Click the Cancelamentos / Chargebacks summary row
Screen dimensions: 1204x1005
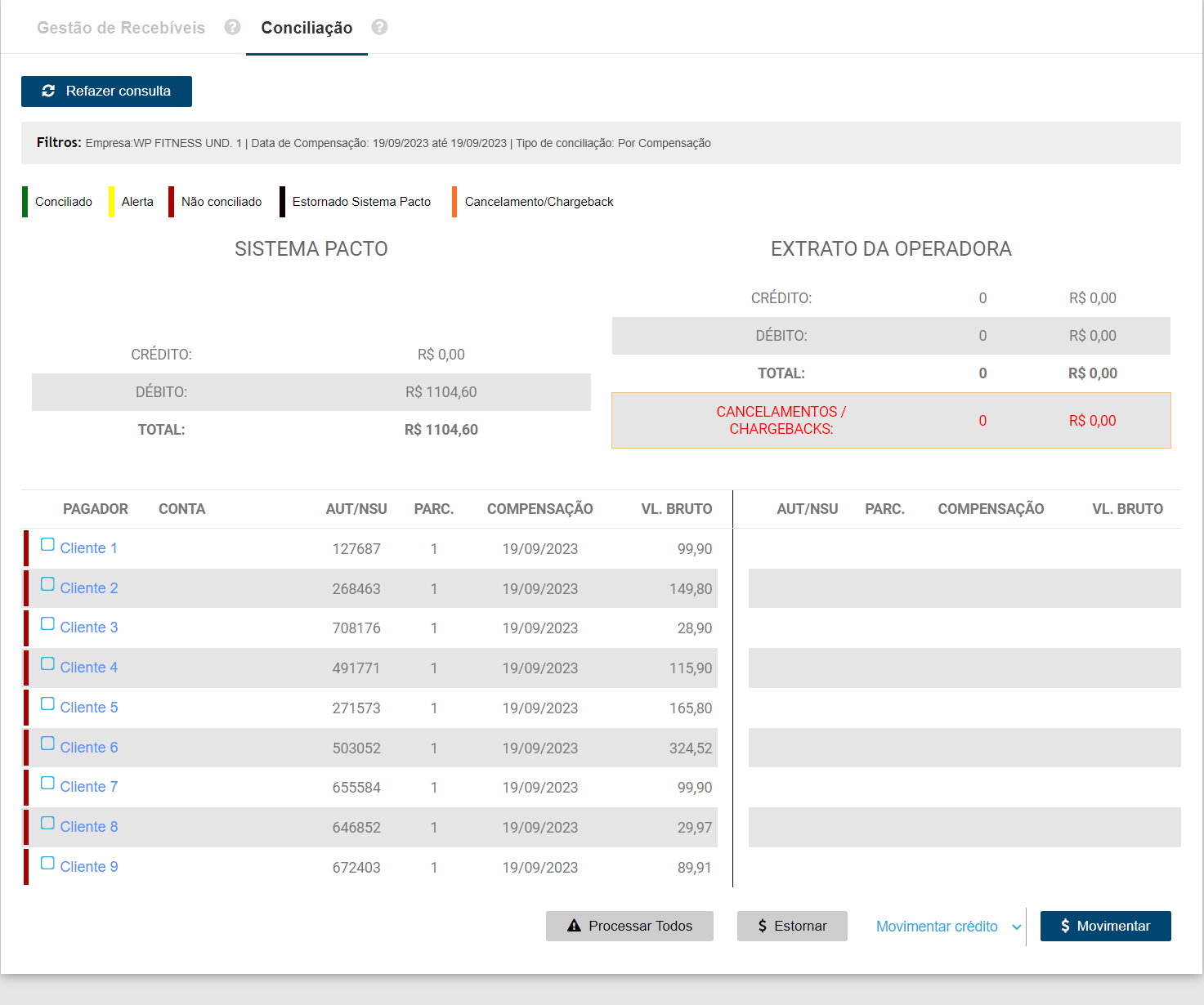[891, 420]
